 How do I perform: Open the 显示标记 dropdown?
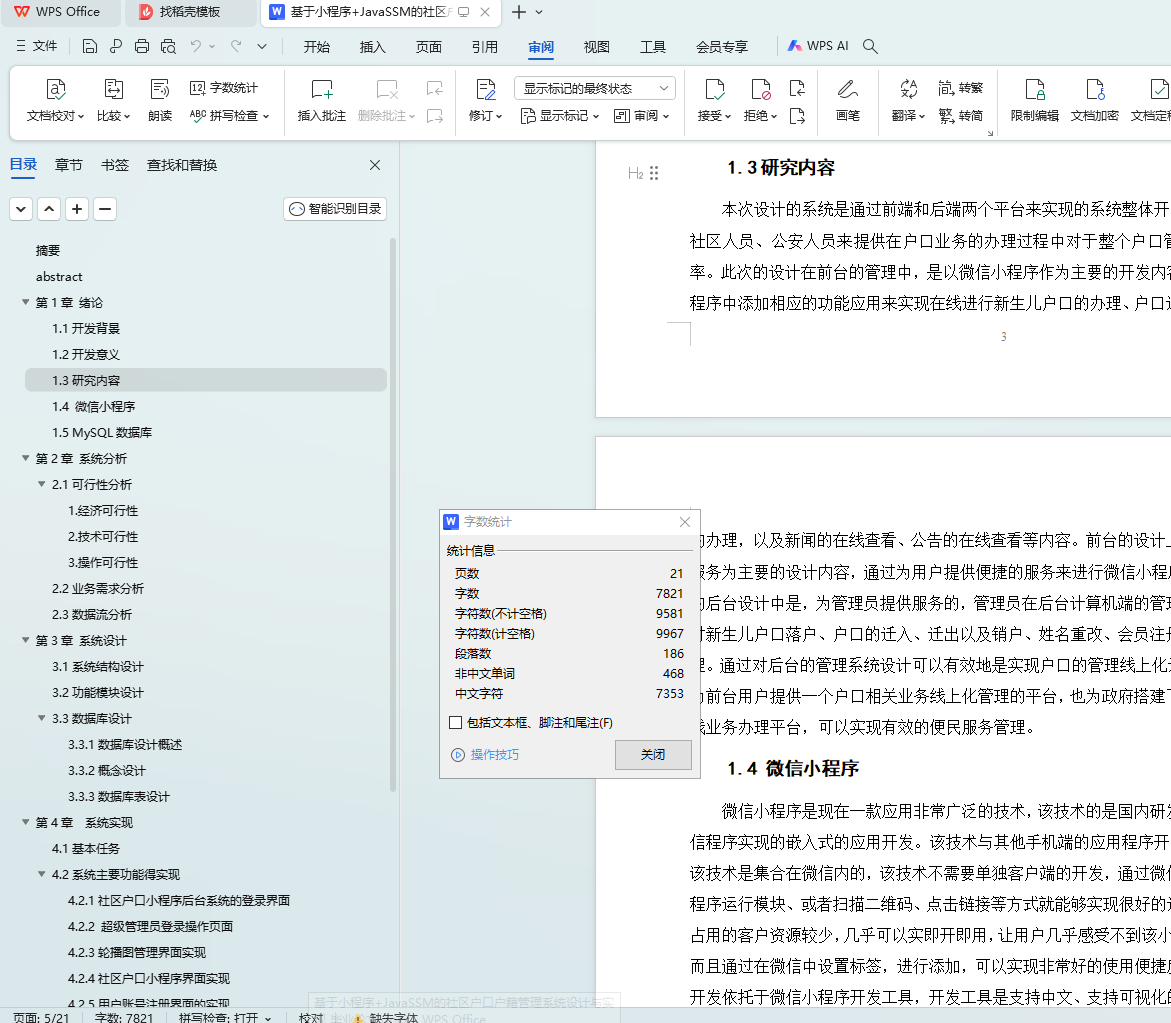[560, 116]
